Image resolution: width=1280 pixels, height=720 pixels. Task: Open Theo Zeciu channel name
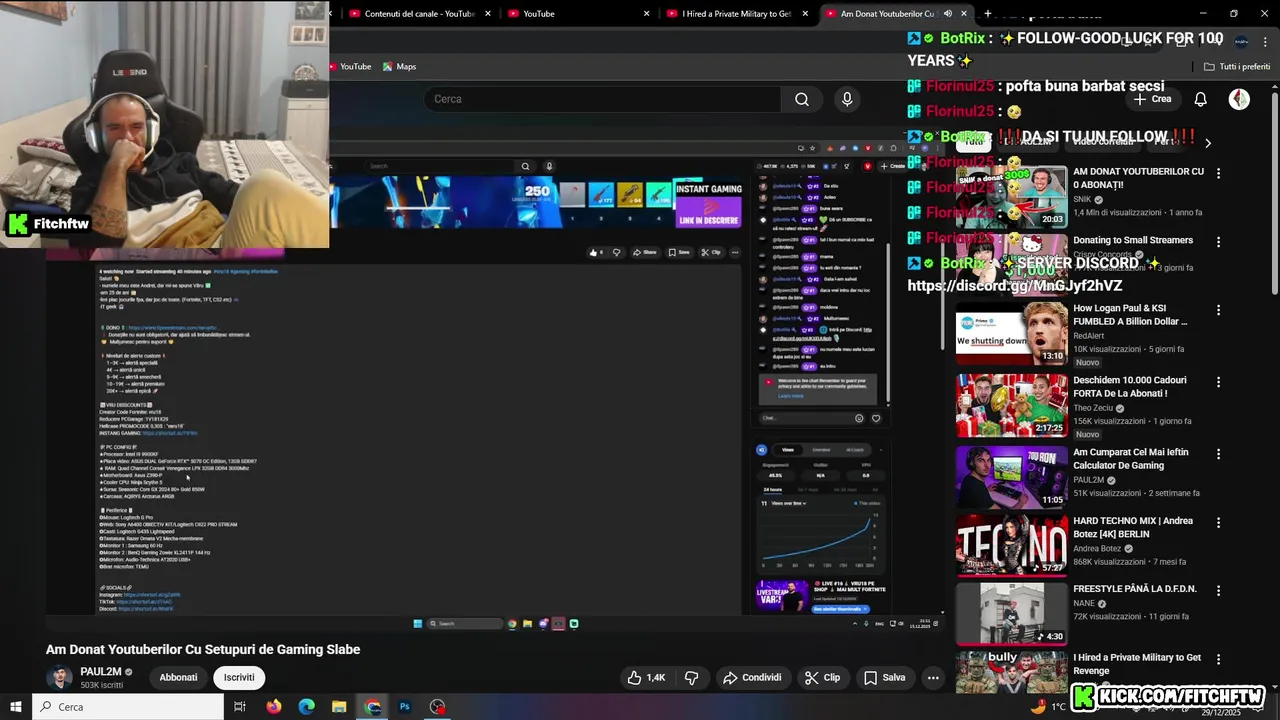[x=1096, y=408]
